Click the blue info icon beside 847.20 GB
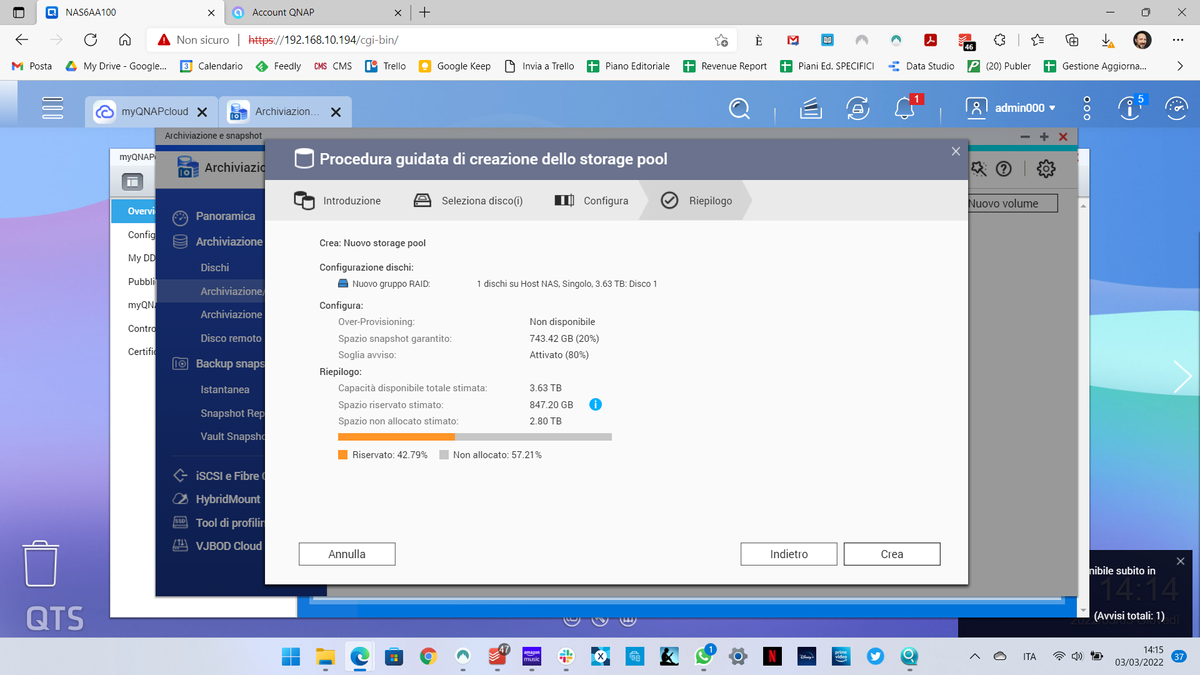This screenshot has width=1200, height=675. click(595, 405)
